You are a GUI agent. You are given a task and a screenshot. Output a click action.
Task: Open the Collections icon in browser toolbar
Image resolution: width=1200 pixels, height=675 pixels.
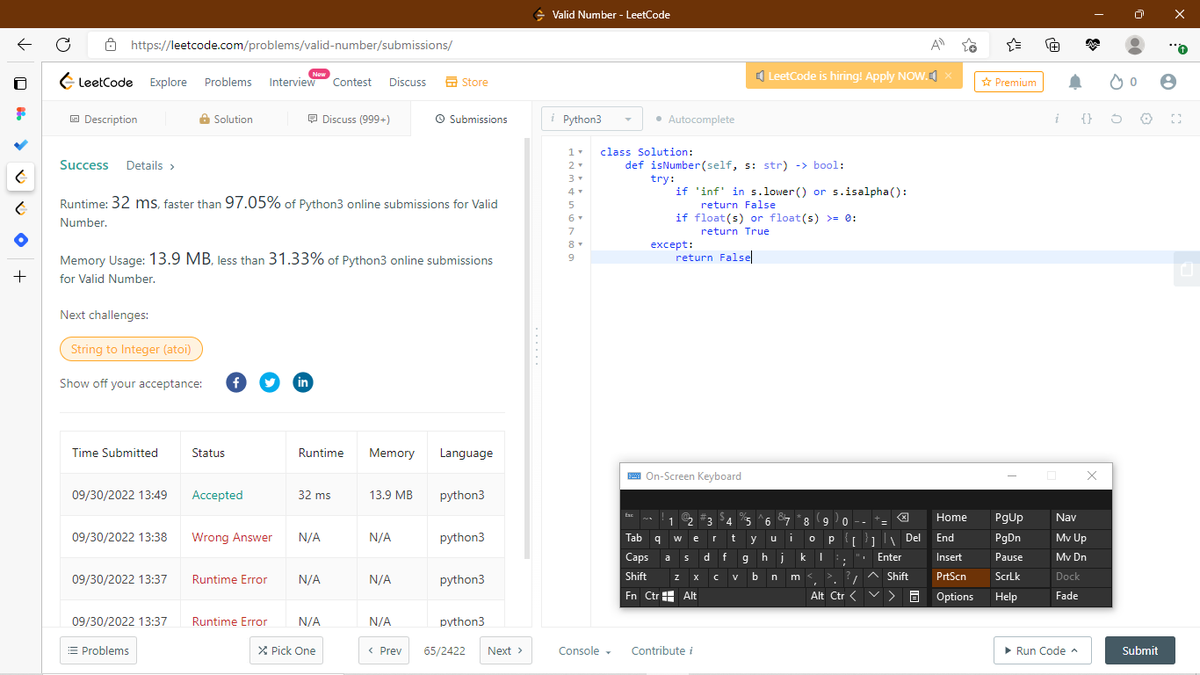(x=1052, y=45)
